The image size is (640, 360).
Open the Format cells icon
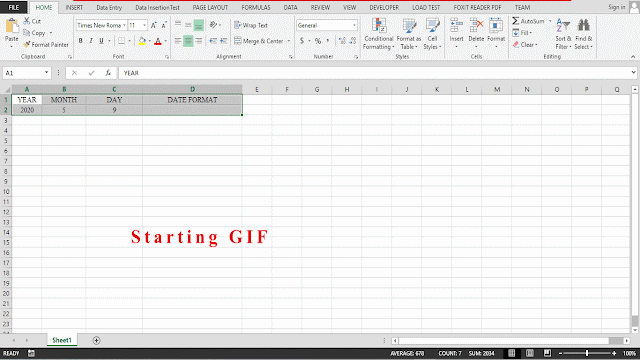pyautogui.click(x=496, y=26)
